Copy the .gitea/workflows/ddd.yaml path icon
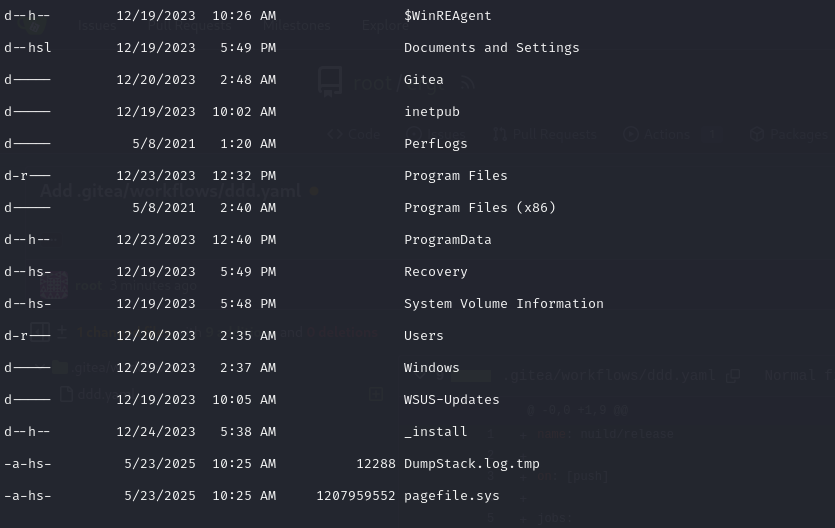 [x=733, y=376]
